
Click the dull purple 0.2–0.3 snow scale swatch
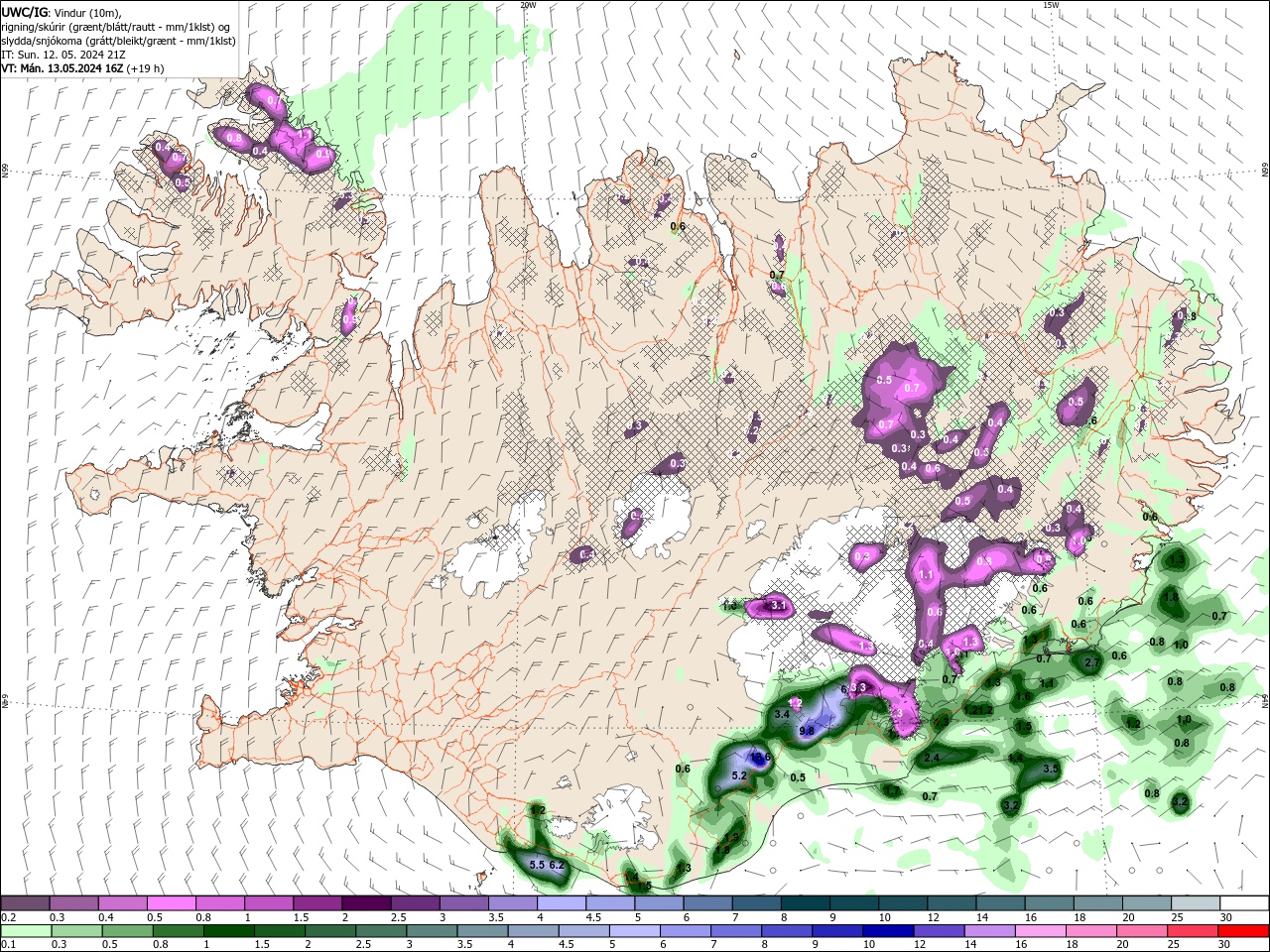point(25,903)
